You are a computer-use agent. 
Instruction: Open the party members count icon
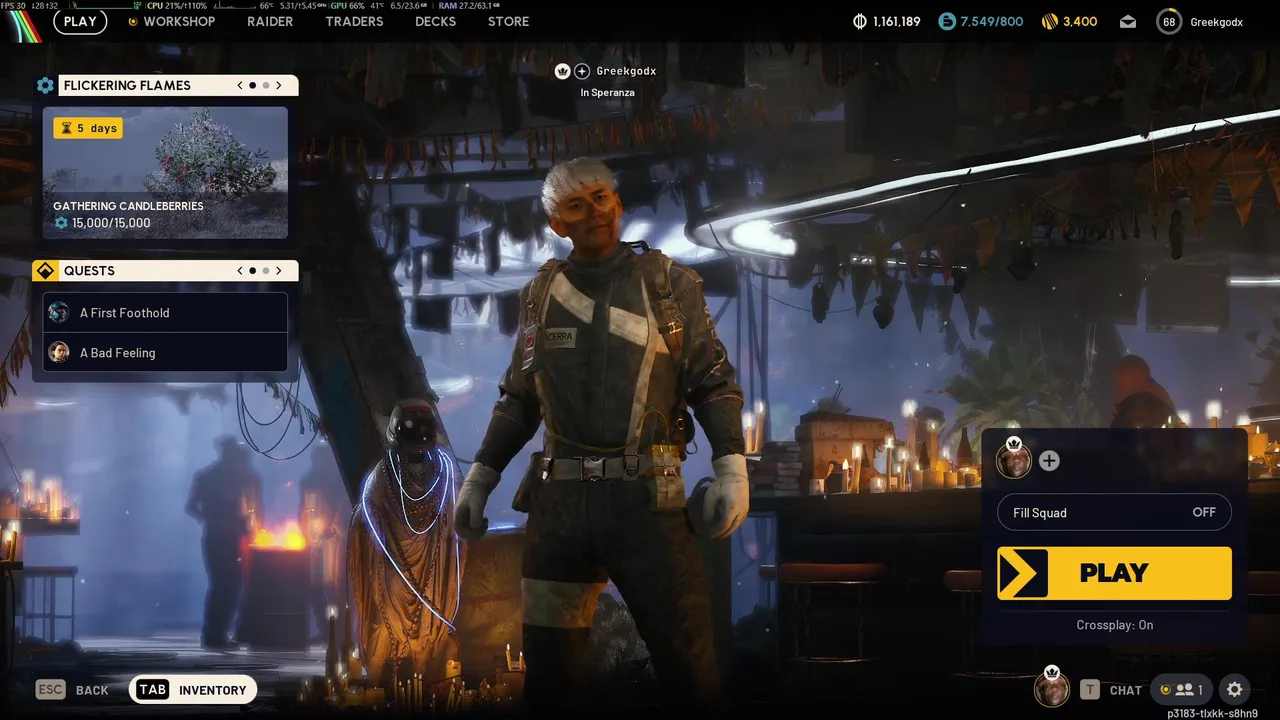coord(1182,690)
